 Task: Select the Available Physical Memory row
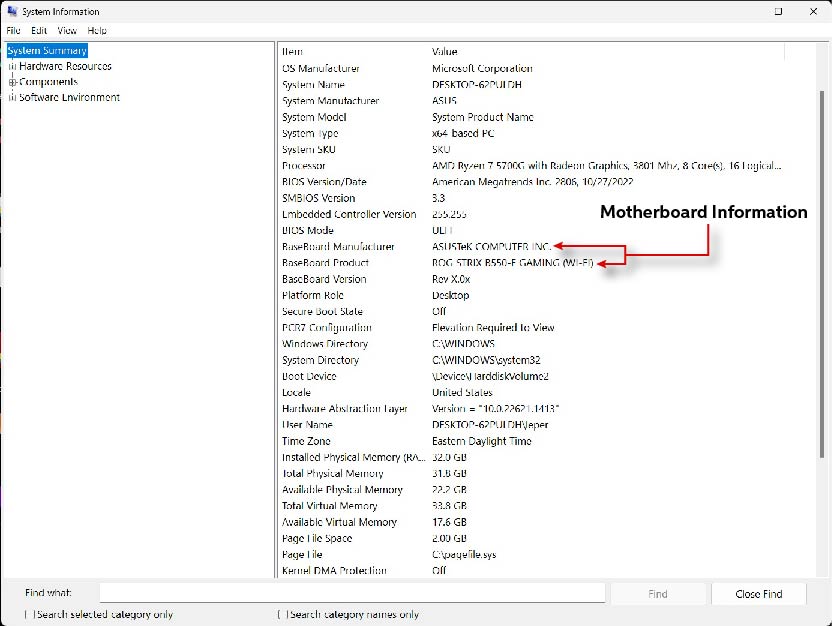pyautogui.click(x=531, y=490)
